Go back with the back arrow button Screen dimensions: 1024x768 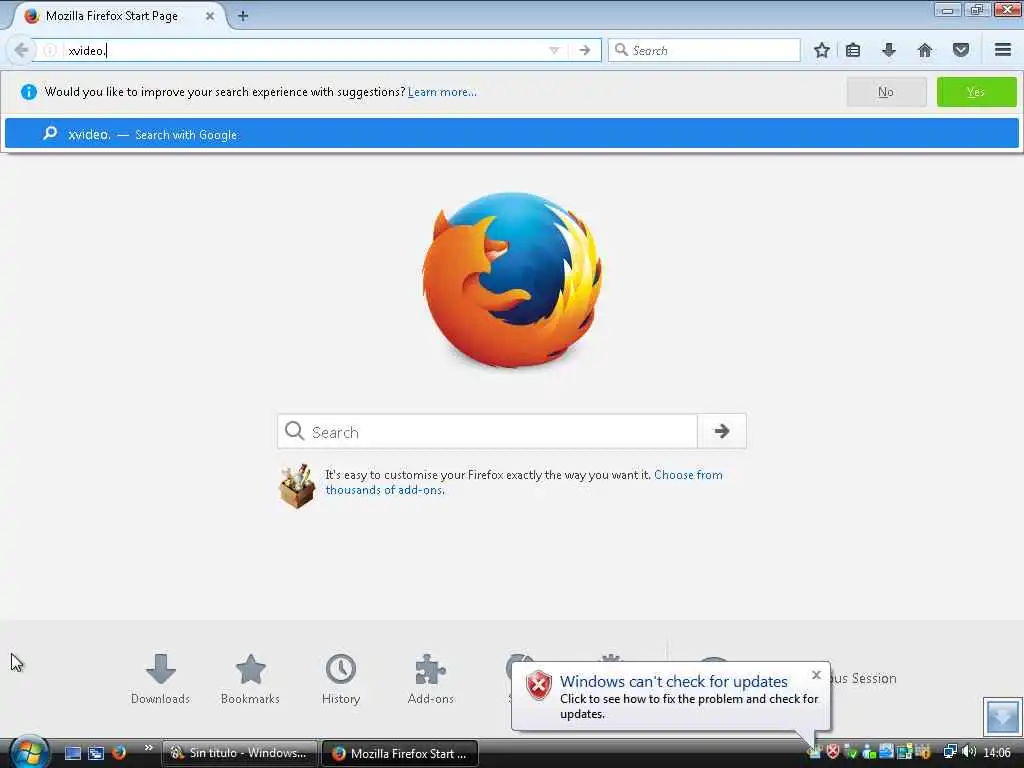[x=21, y=50]
